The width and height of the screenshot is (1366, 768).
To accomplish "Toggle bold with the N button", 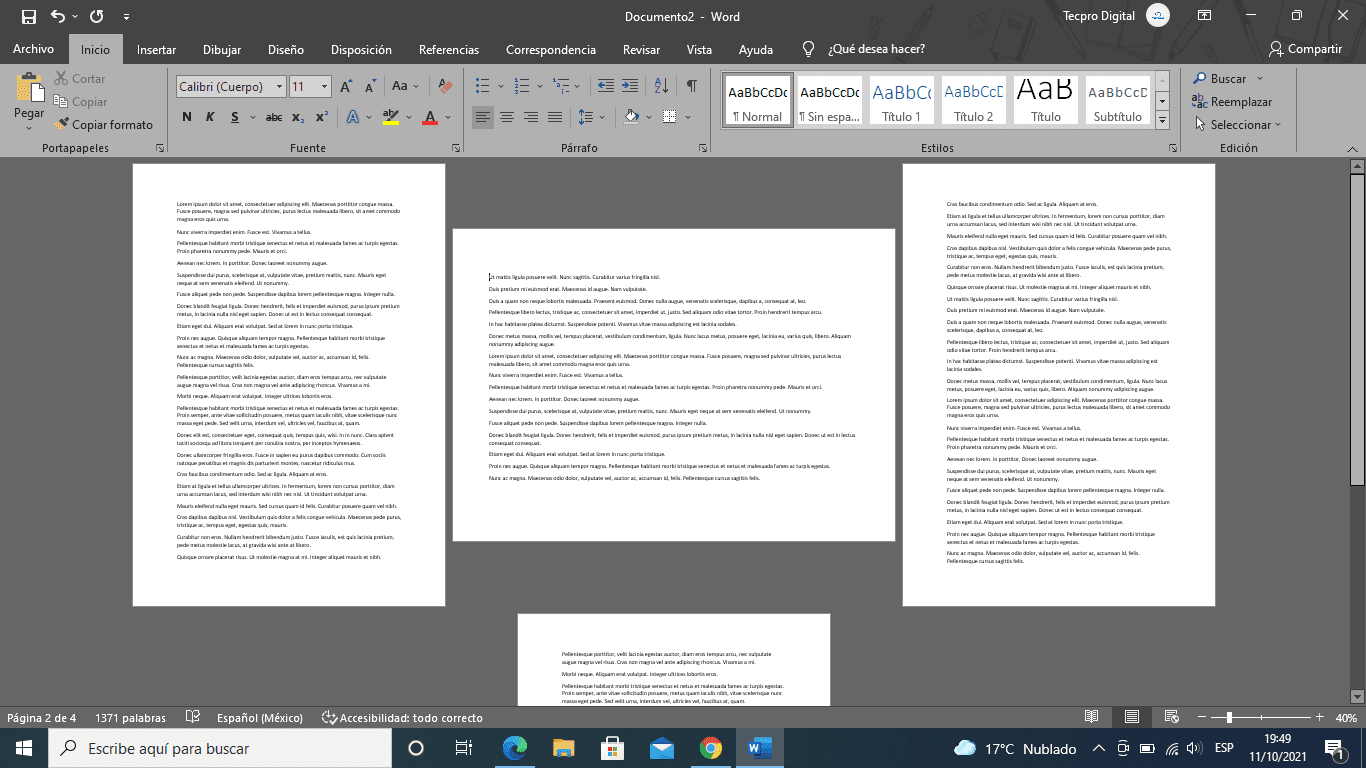I will [187, 117].
